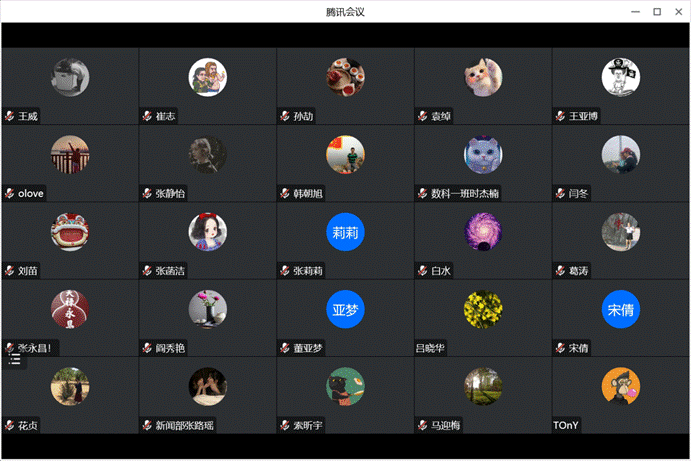Select the blue 莉莉 avatar circle
This screenshot has width=691, height=461.
coord(345,232)
